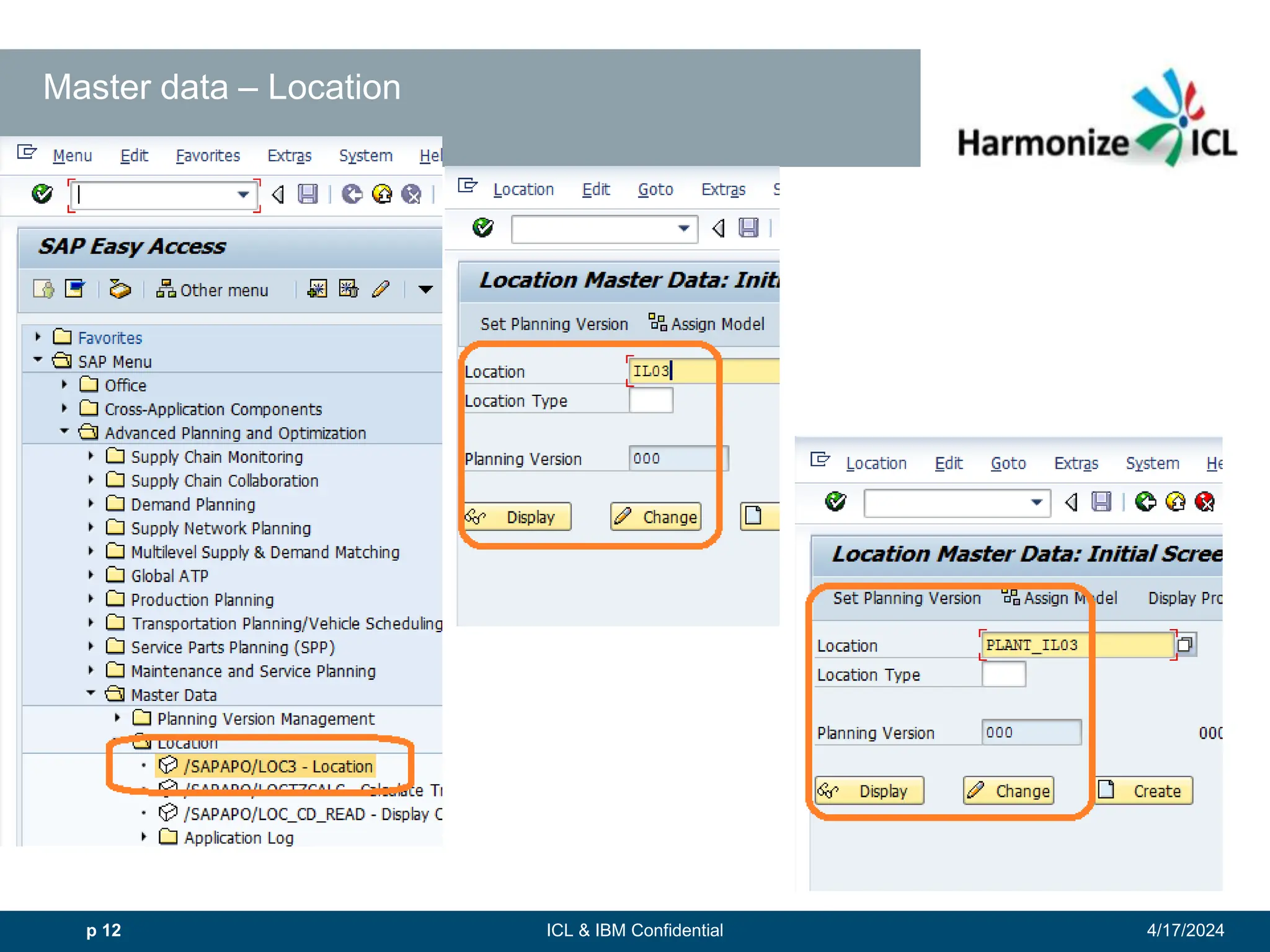Click the green Back icon in right Location window
This screenshot has width=1270, height=952.
[x=1145, y=501]
